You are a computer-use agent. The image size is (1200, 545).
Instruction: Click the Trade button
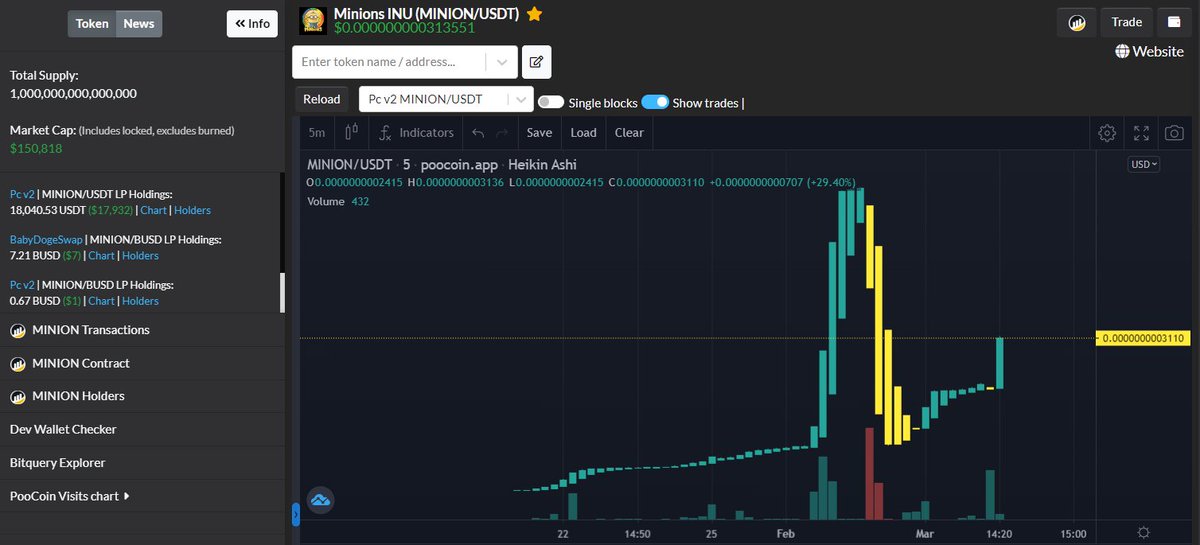(x=1126, y=22)
